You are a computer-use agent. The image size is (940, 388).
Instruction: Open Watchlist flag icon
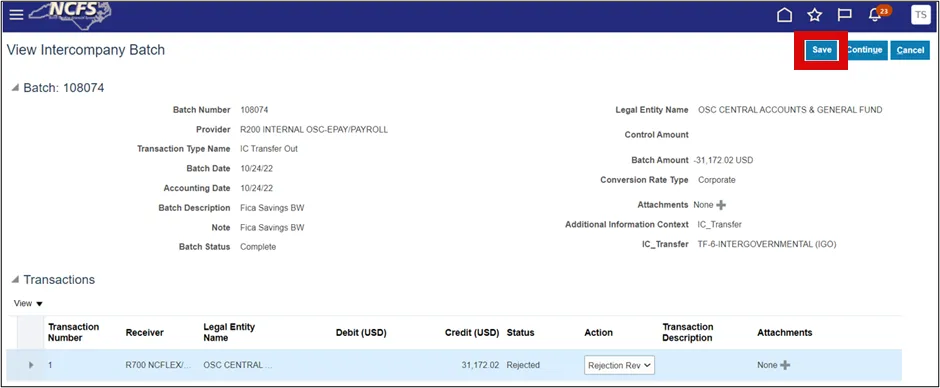(844, 15)
